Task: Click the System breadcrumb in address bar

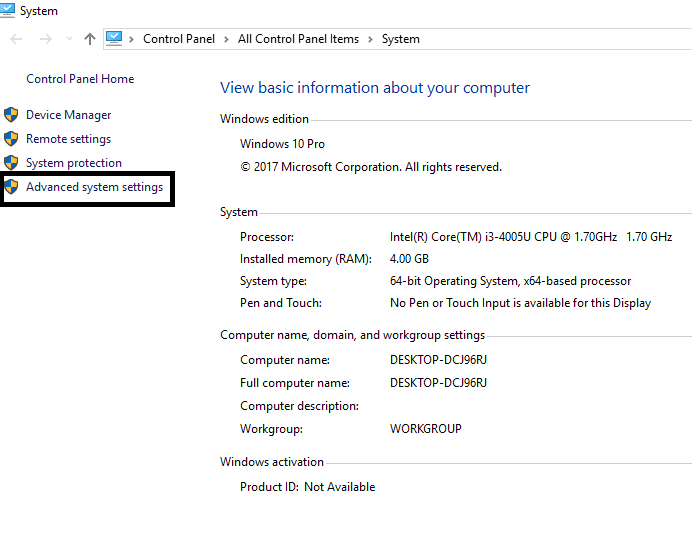Action: click(x=400, y=39)
